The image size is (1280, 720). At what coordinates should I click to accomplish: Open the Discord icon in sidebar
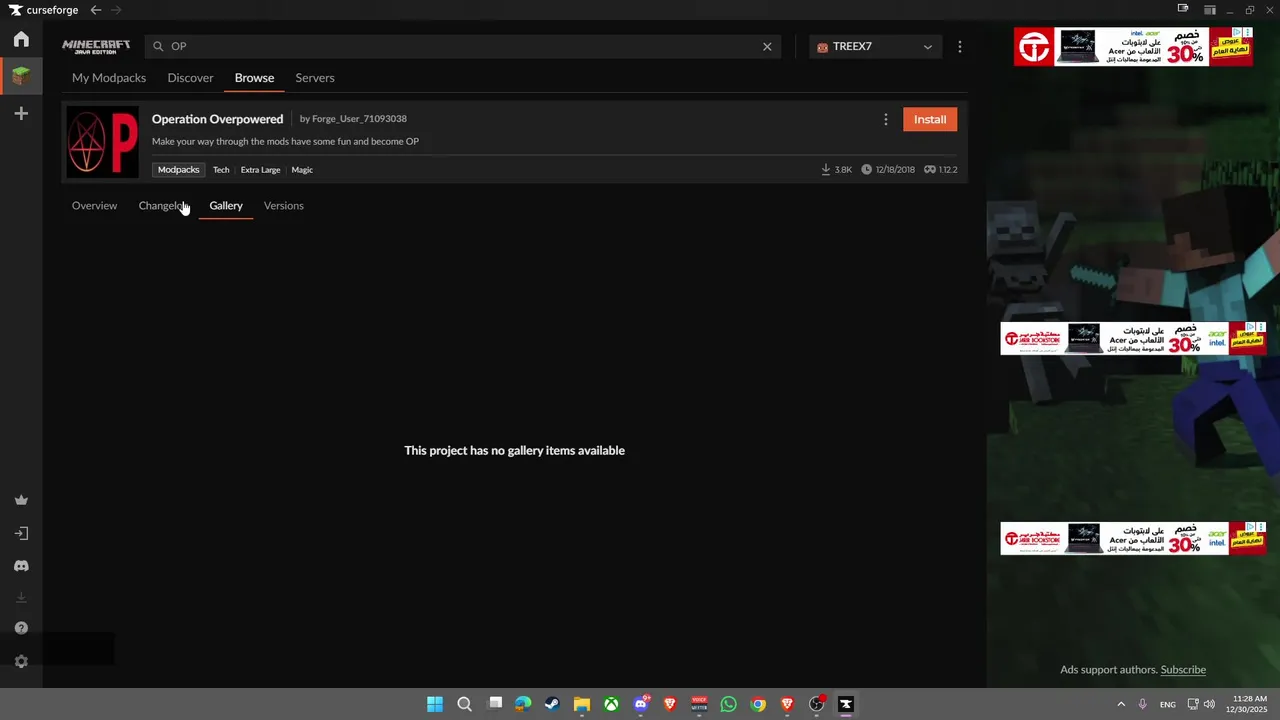click(x=21, y=566)
